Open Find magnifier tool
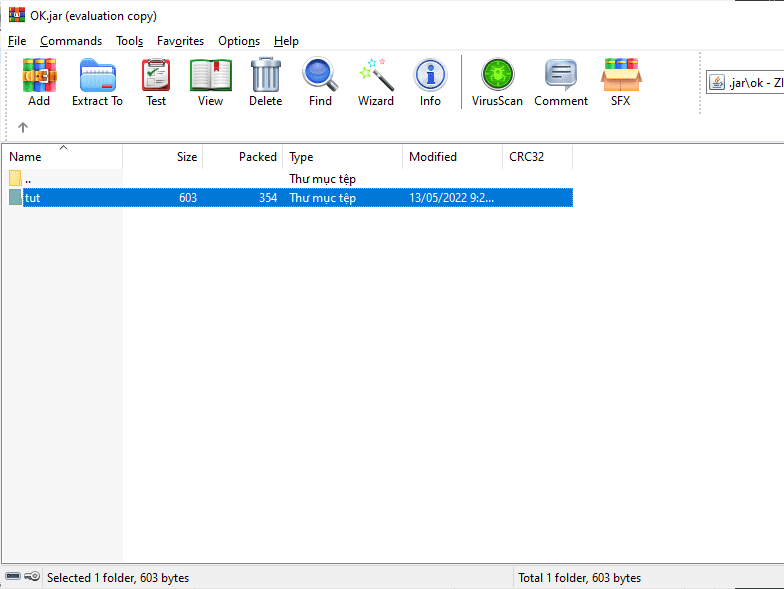 click(x=320, y=75)
